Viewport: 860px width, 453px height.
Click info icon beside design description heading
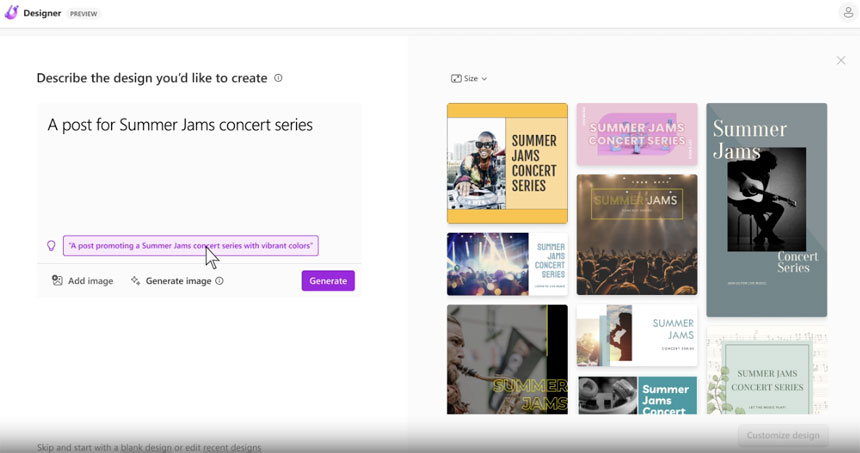[278, 78]
